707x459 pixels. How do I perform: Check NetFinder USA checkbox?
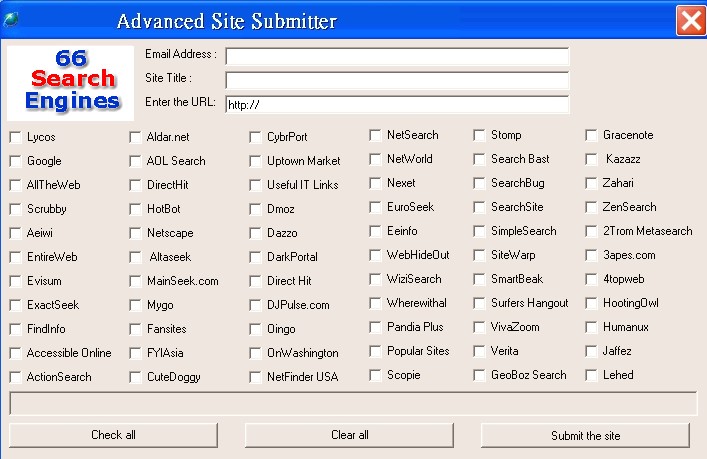coord(255,377)
